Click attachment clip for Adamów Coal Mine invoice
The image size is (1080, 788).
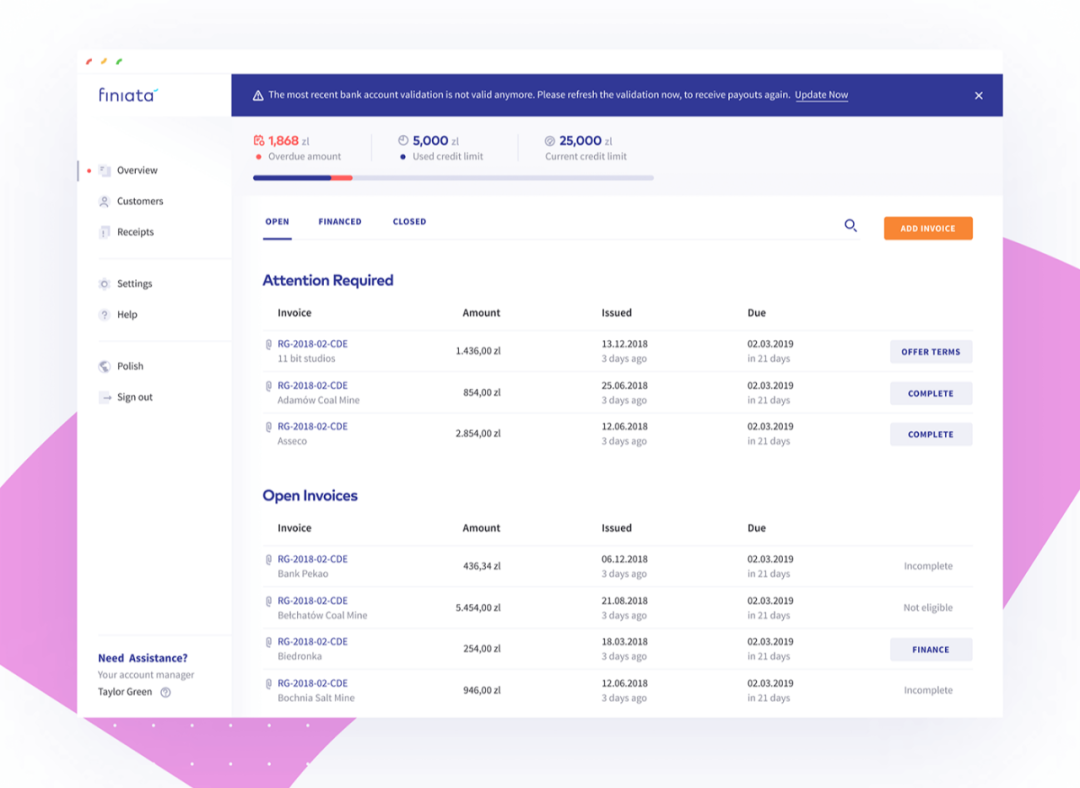[x=269, y=386]
